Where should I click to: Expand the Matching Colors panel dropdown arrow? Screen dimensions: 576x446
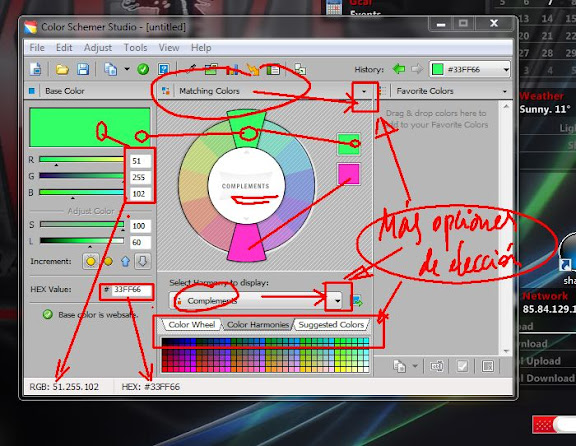364,91
